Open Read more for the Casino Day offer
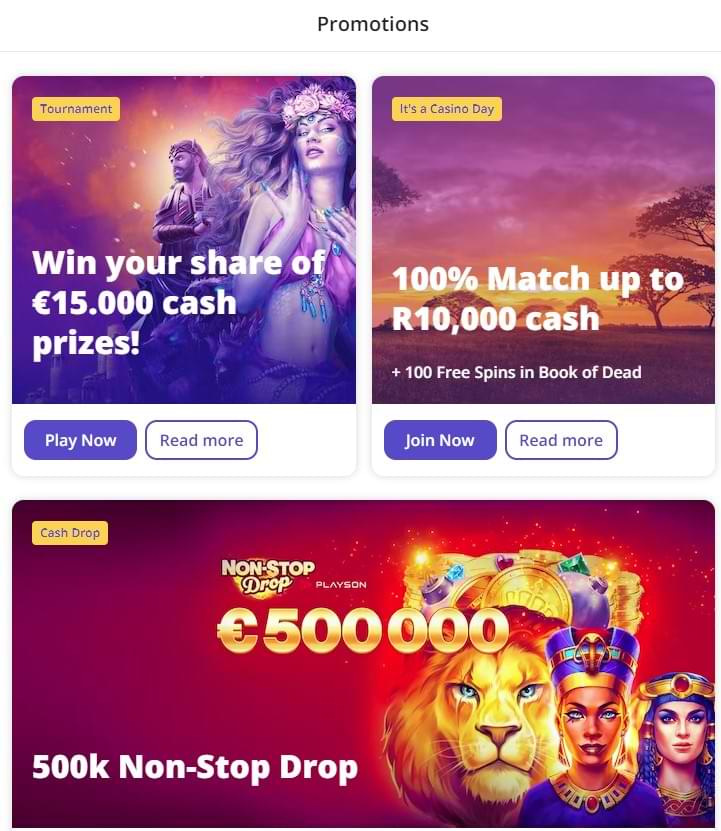Image resolution: width=721 pixels, height=831 pixels. tap(561, 440)
